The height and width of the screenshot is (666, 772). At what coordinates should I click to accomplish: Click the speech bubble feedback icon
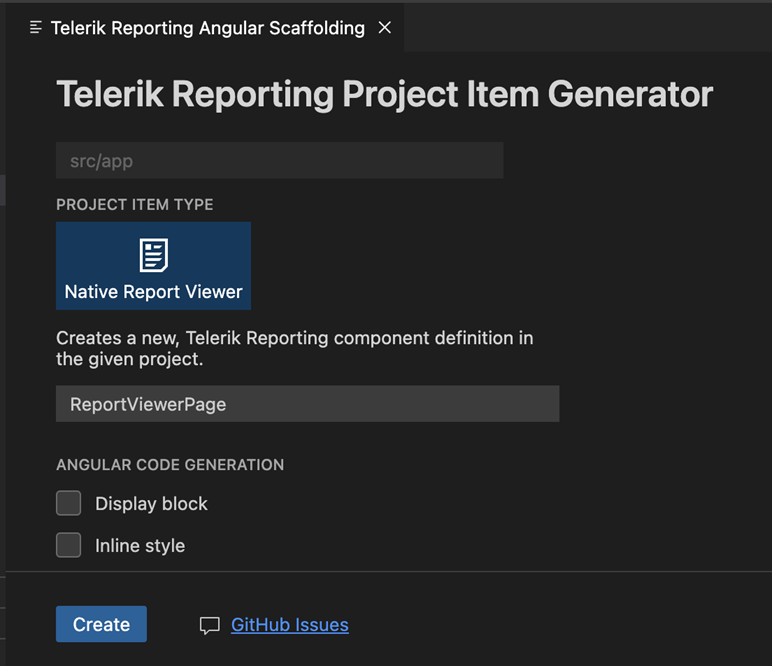209,626
